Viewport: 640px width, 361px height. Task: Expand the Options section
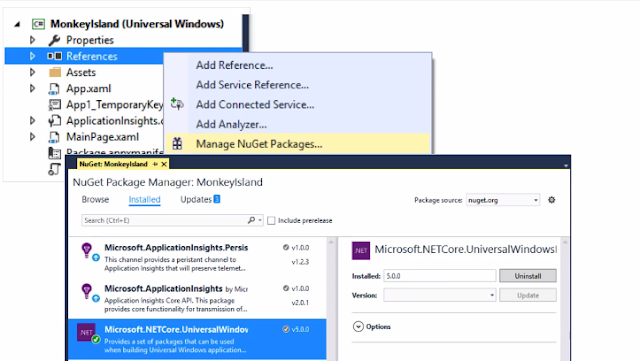tap(358, 327)
